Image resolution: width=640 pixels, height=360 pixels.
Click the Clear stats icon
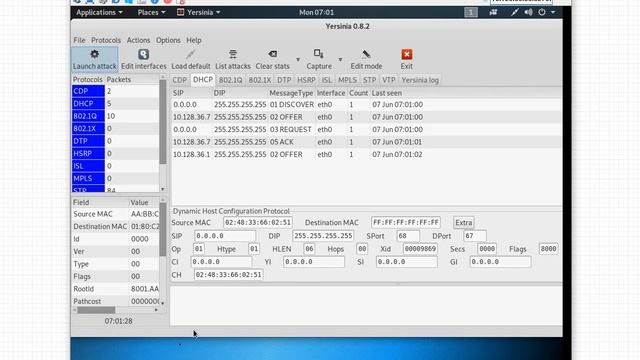click(273, 54)
